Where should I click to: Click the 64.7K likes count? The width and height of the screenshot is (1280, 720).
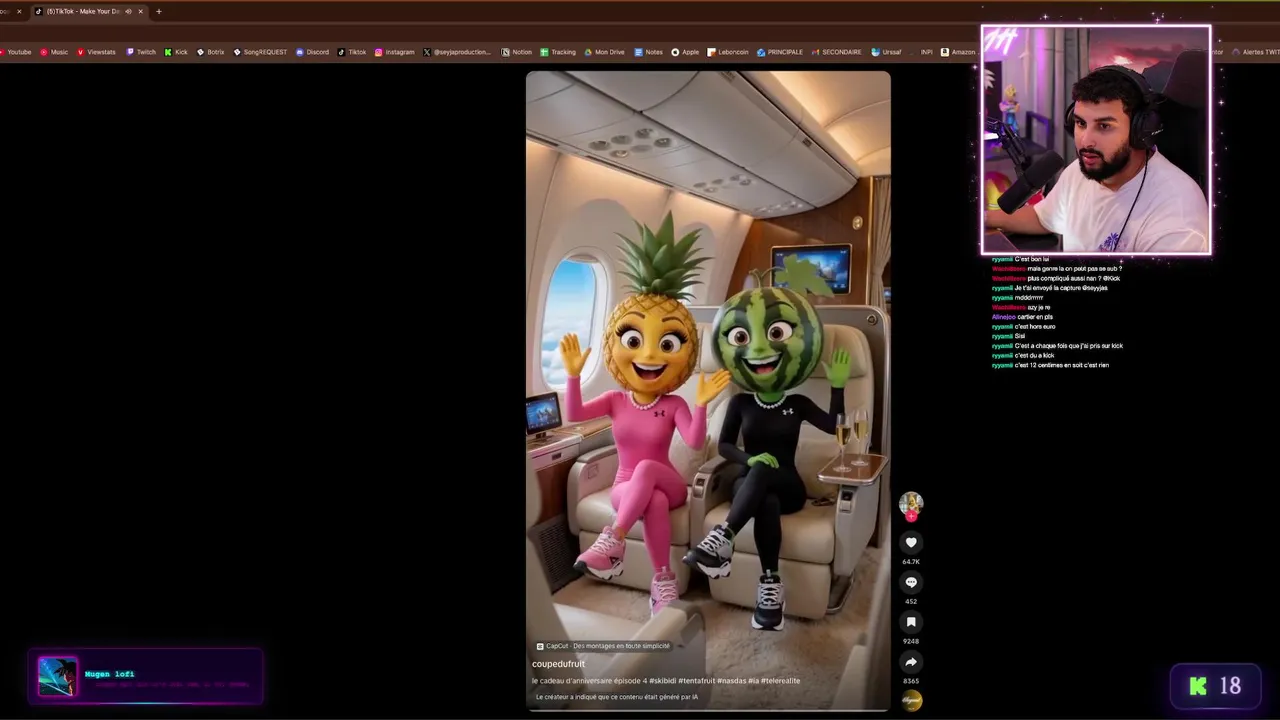tap(910, 562)
